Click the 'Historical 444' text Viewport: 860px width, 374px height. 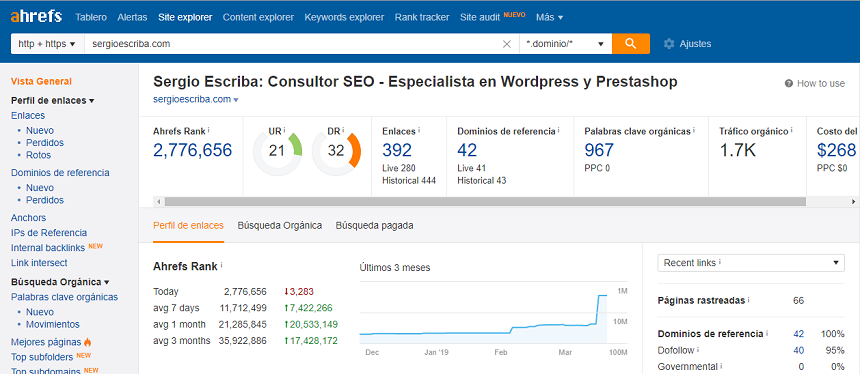click(x=409, y=180)
